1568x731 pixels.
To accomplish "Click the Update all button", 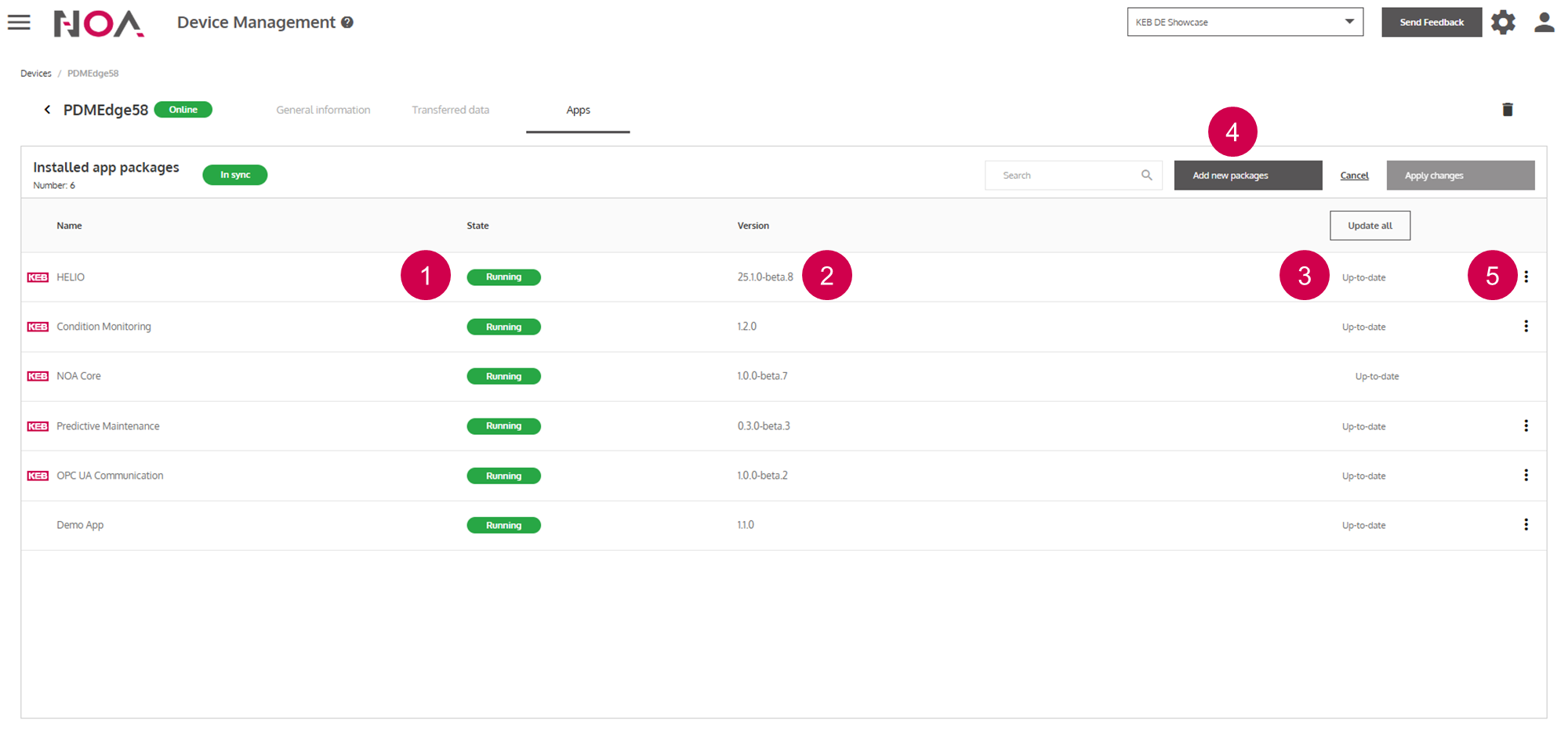I will coord(1370,226).
